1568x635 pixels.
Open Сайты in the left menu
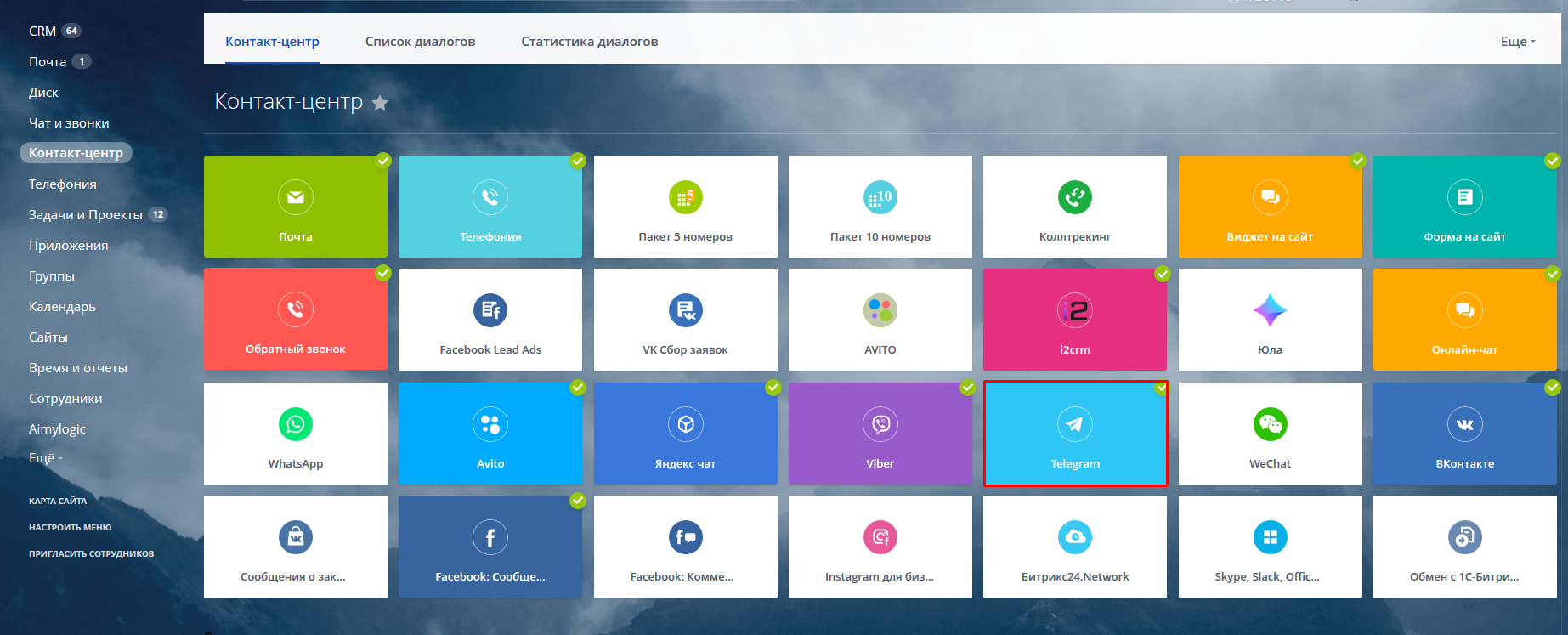point(48,337)
